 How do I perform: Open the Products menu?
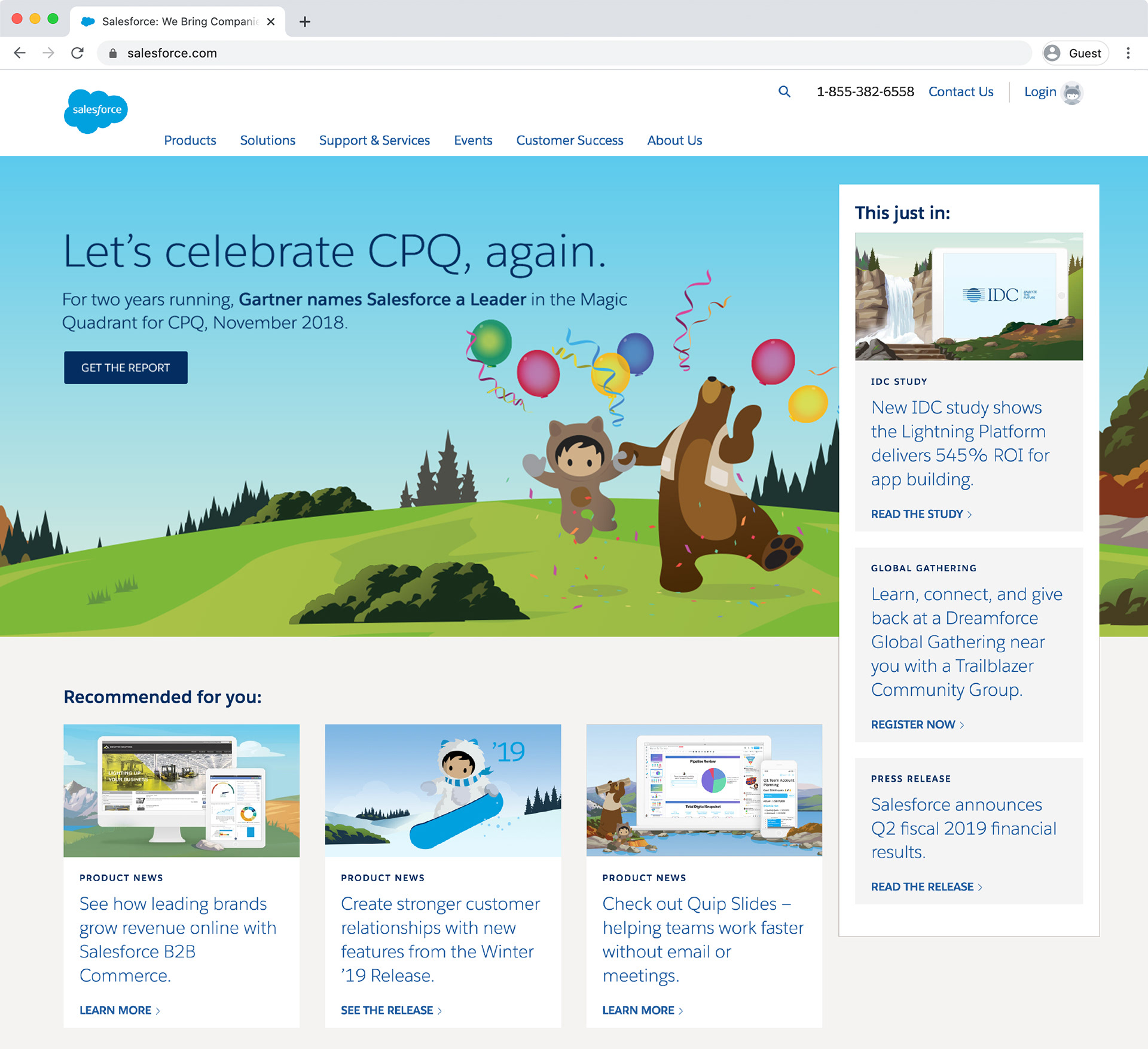click(190, 140)
